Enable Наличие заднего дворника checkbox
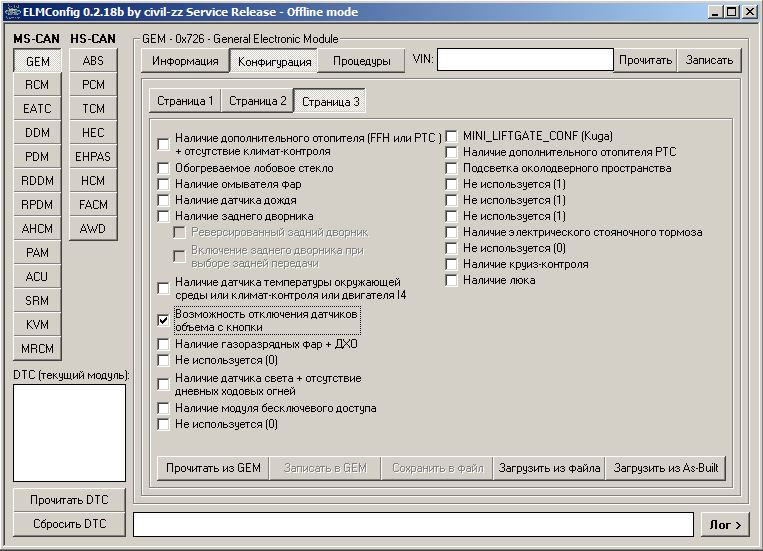763x551 pixels. coord(164,217)
